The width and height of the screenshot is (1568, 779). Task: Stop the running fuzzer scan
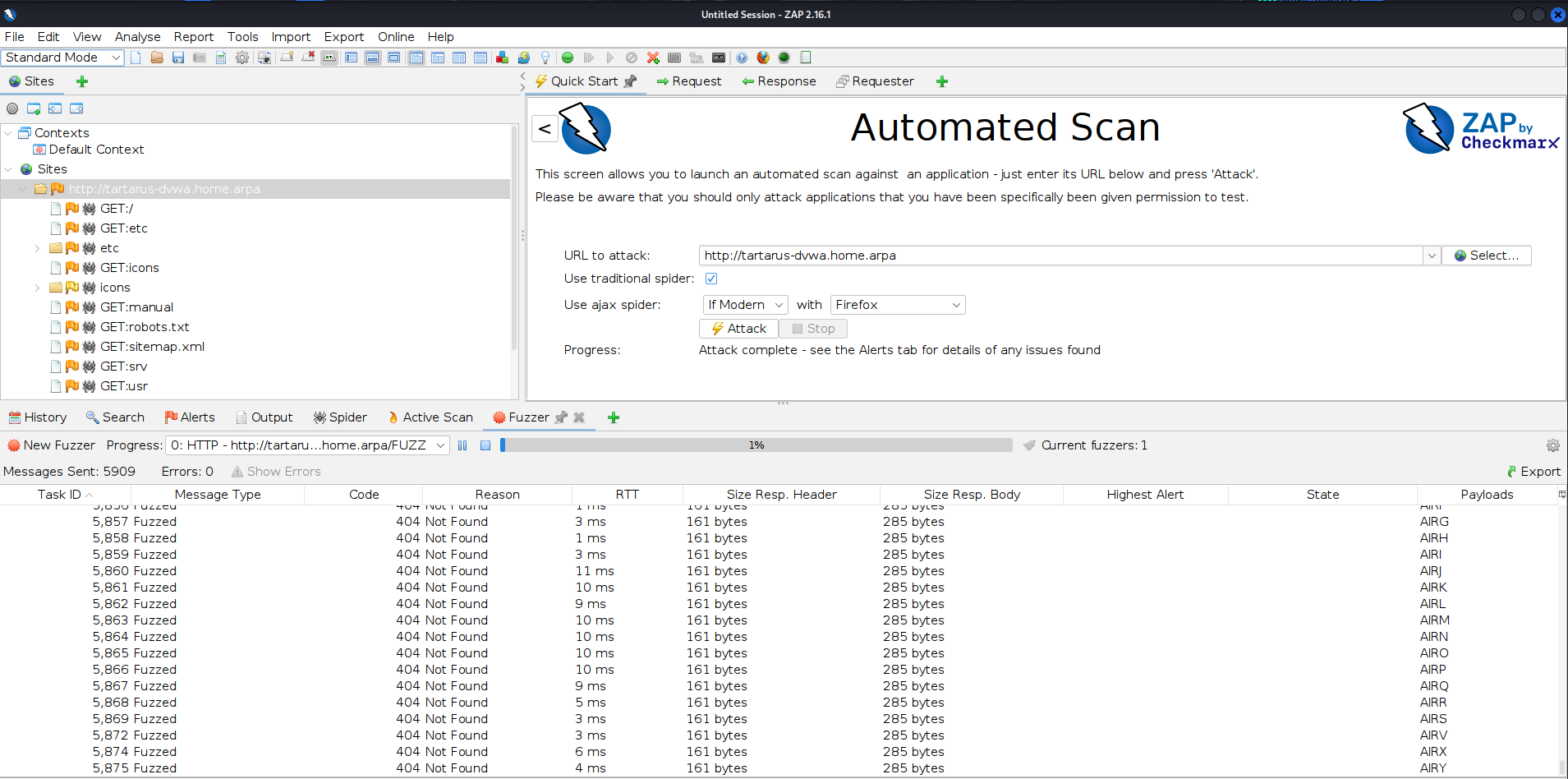(x=485, y=445)
